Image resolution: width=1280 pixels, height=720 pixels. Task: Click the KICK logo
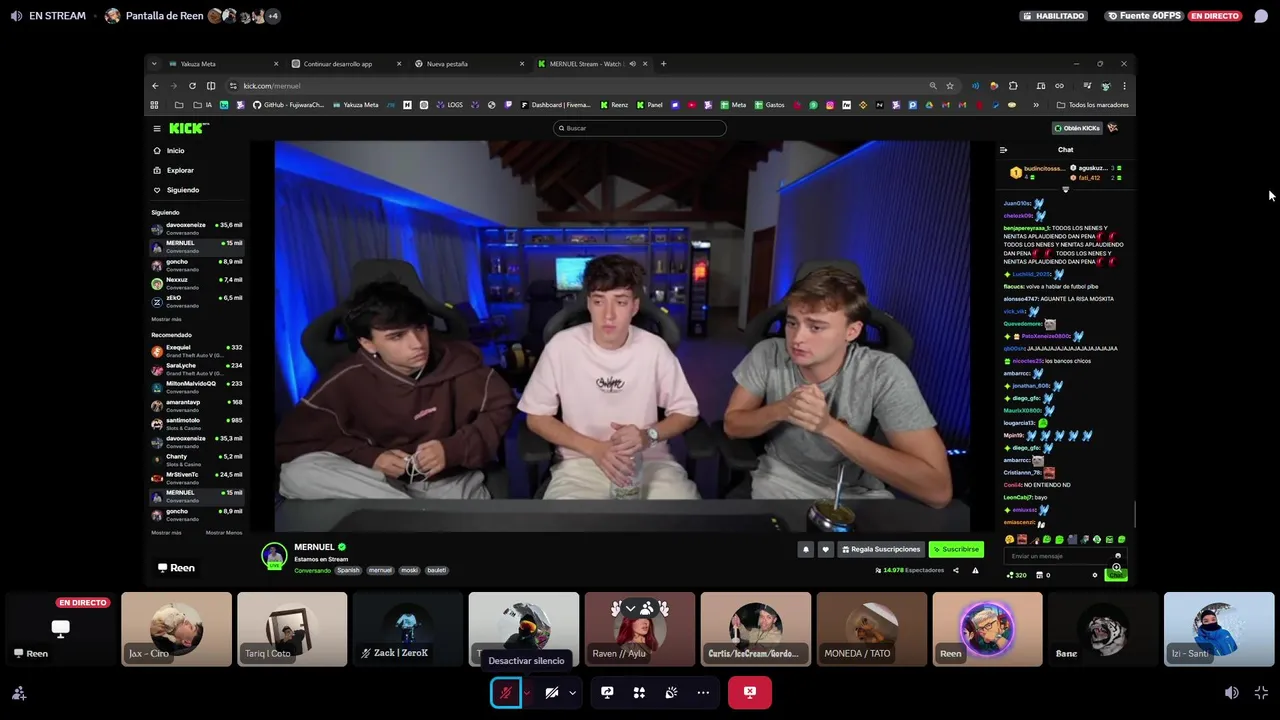coord(188,128)
